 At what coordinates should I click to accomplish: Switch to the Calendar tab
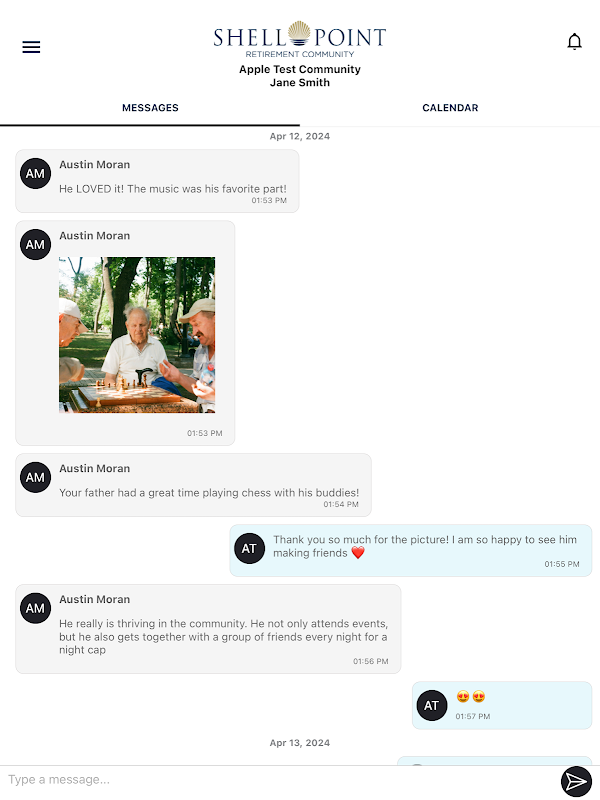tap(450, 108)
